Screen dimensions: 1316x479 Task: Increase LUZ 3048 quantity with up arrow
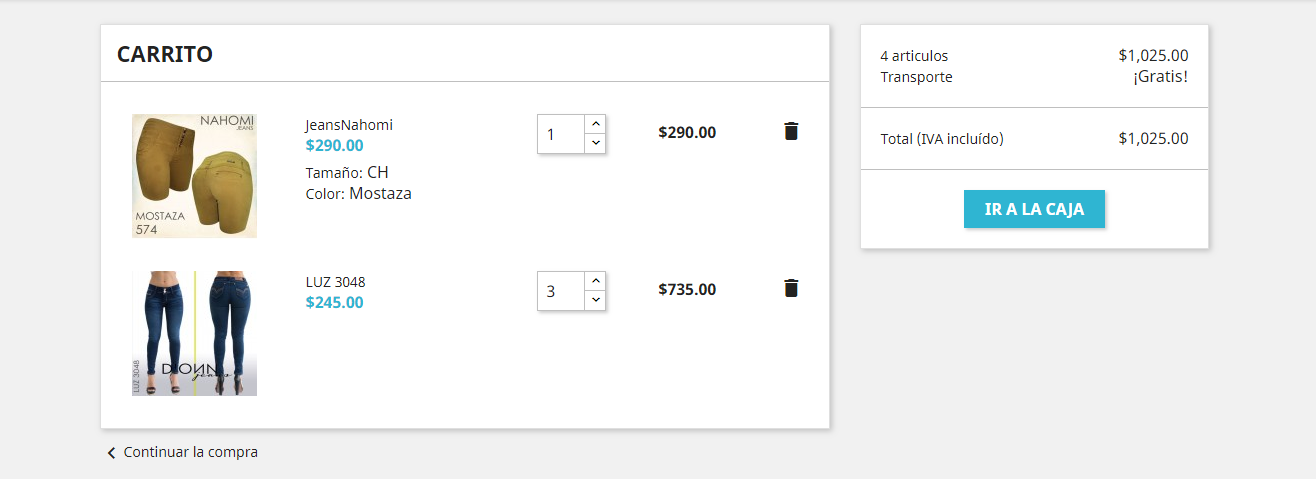tap(596, 281)
